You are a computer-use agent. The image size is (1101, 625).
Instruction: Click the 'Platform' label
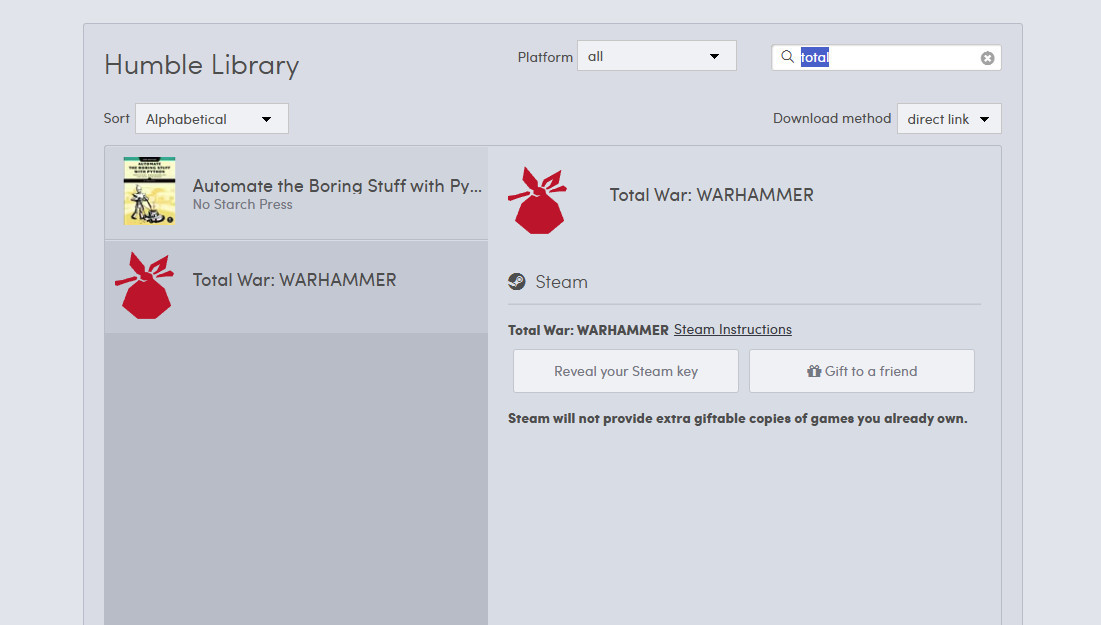(545, 57)
